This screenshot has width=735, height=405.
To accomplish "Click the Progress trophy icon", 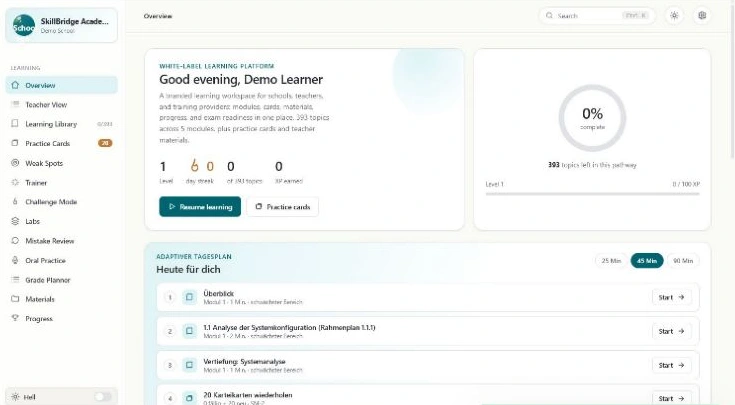I will 15,318.
